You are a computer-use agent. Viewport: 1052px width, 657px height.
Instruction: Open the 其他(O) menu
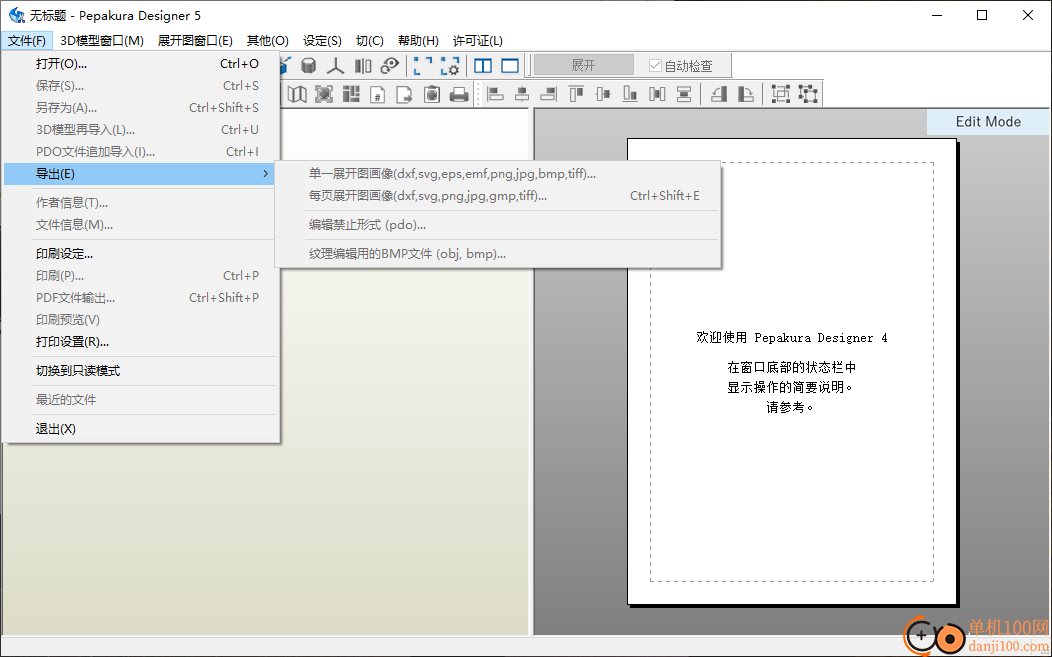click(x=268, y=40)
